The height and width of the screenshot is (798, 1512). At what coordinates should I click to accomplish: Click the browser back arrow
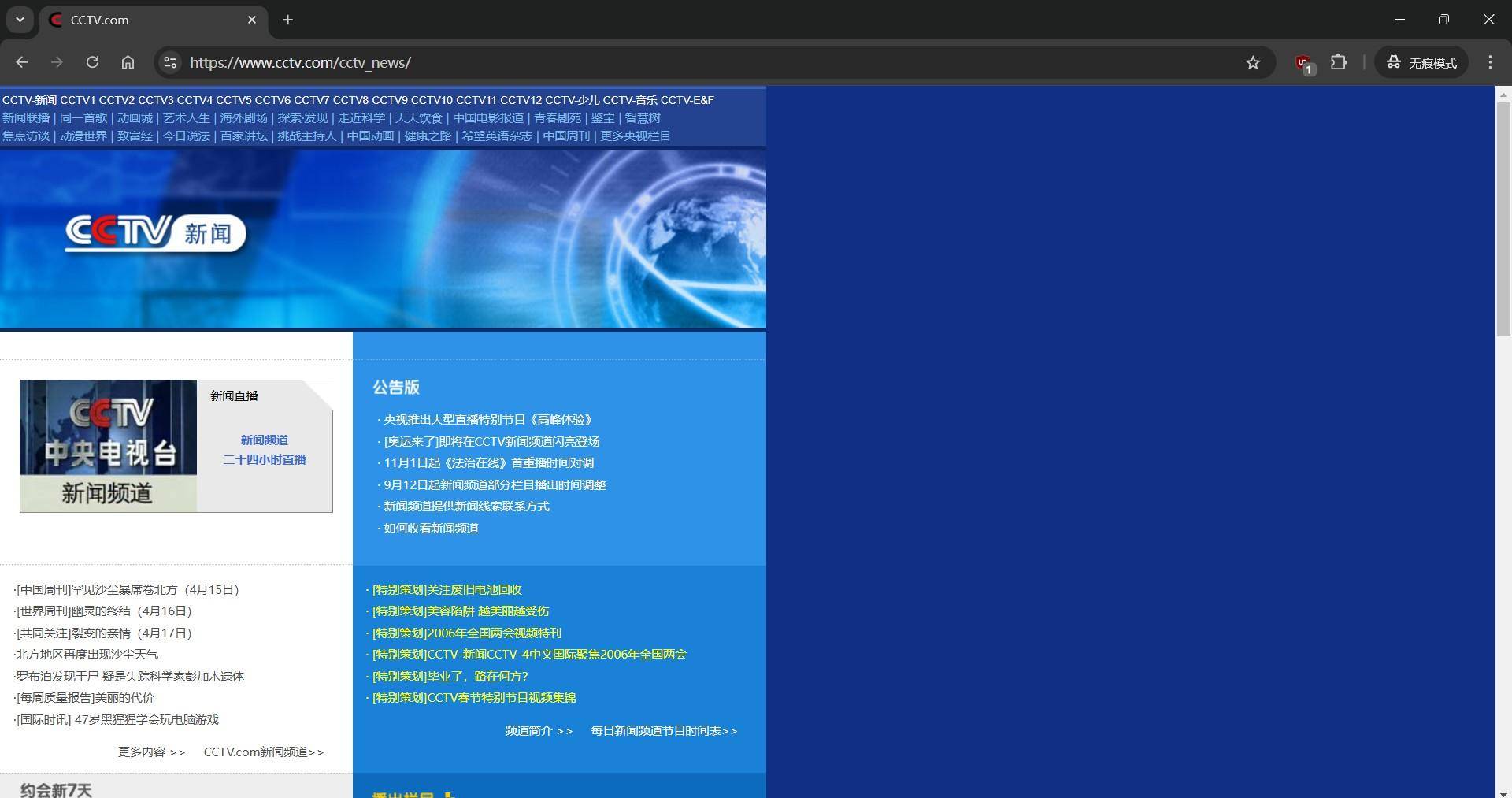pos(22,62)
